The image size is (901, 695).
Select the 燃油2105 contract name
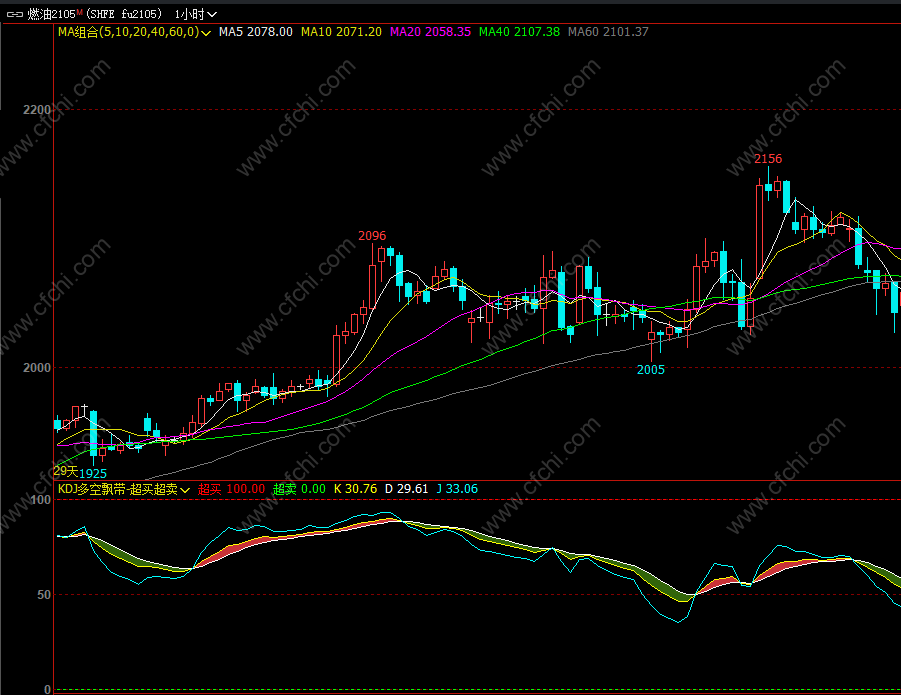tap(52, 14)
